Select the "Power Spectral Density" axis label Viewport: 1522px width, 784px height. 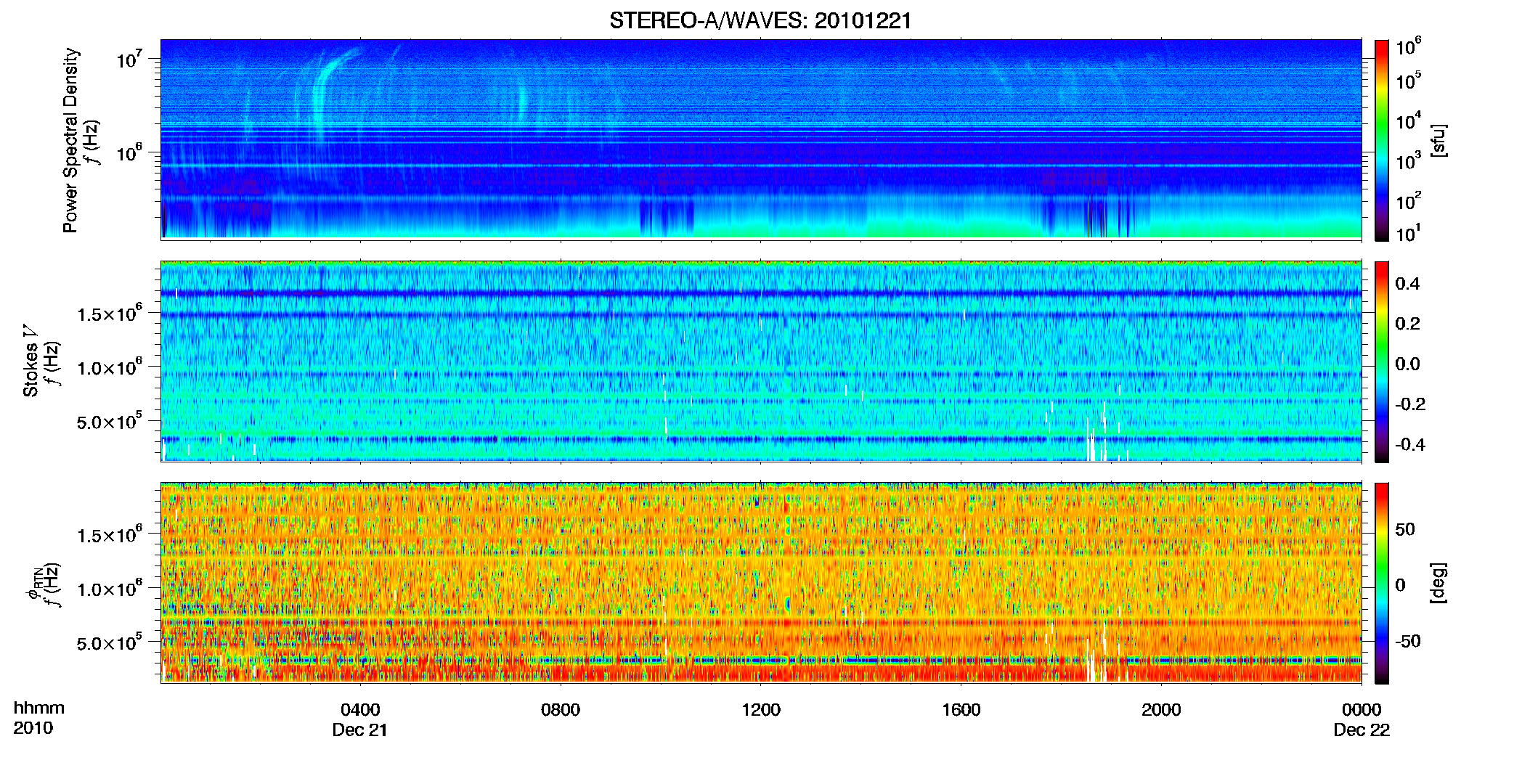(70, 140)
